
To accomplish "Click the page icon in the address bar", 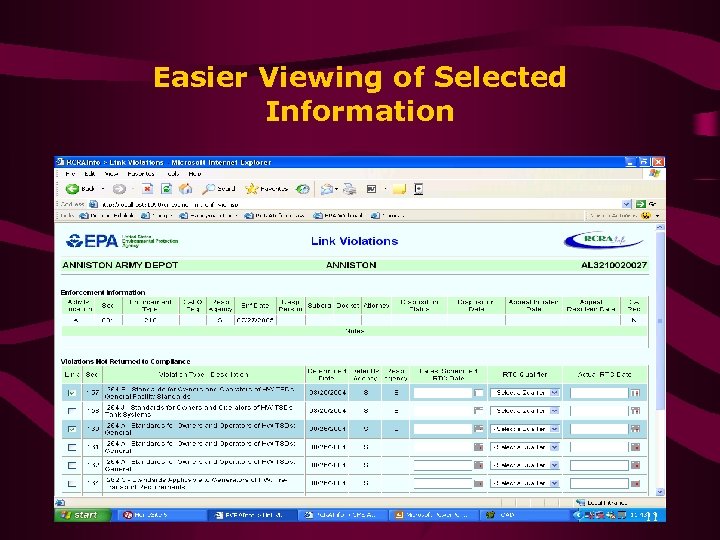I will click(93, 204).
